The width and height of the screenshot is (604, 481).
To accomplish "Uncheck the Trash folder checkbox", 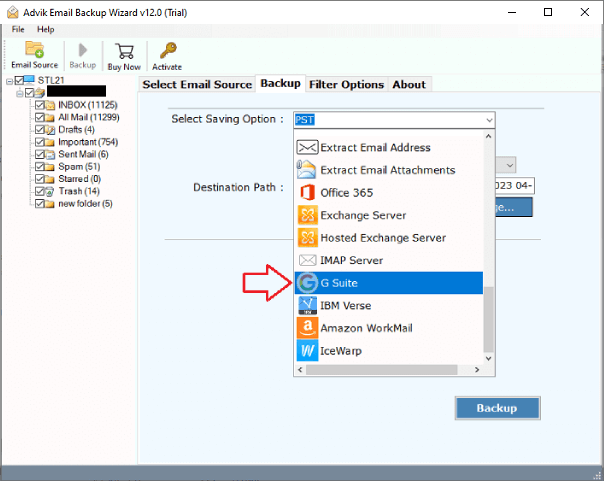I will (40, 191).
